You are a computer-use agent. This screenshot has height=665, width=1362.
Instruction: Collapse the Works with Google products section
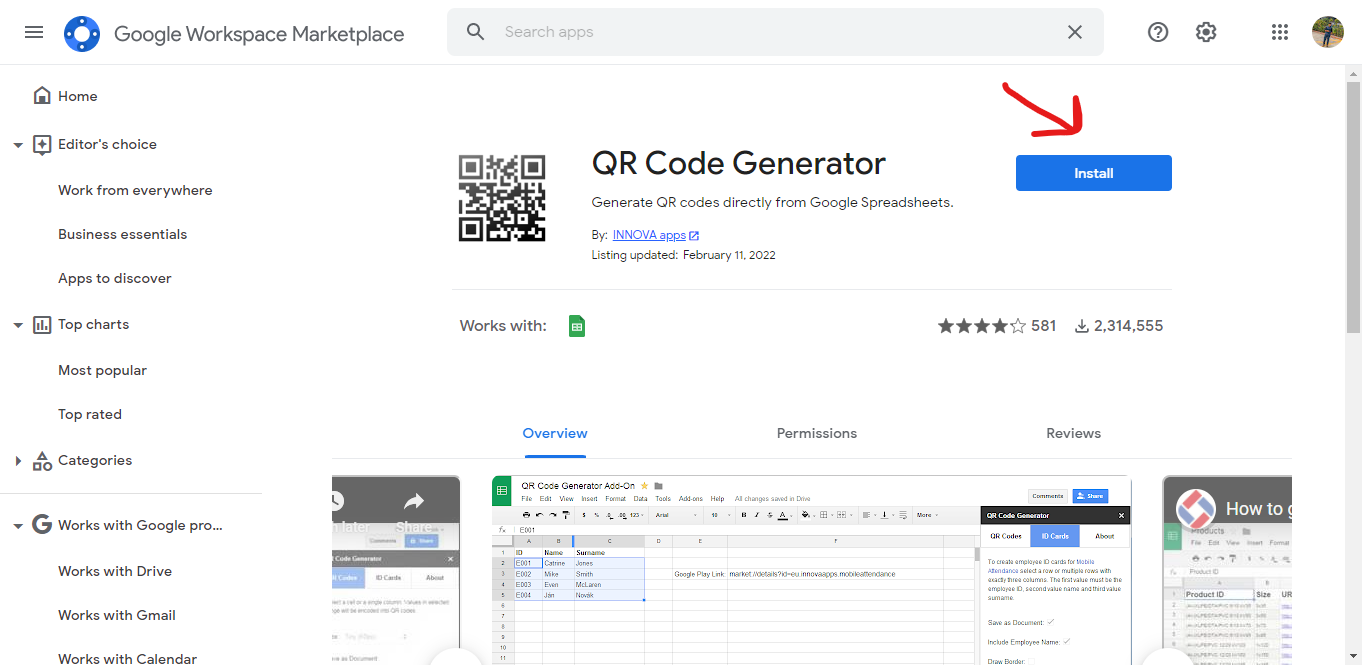(x=18, y=526)
